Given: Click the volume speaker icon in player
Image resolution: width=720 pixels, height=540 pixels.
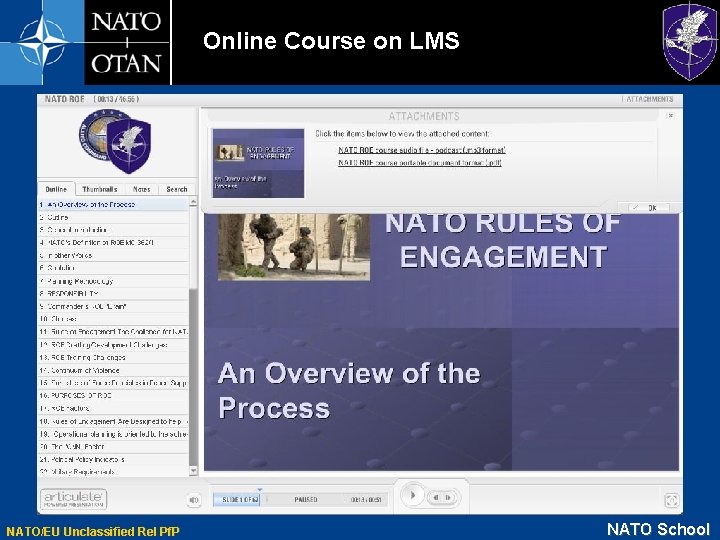Looking at the screenshot, I should pos(193,500).
